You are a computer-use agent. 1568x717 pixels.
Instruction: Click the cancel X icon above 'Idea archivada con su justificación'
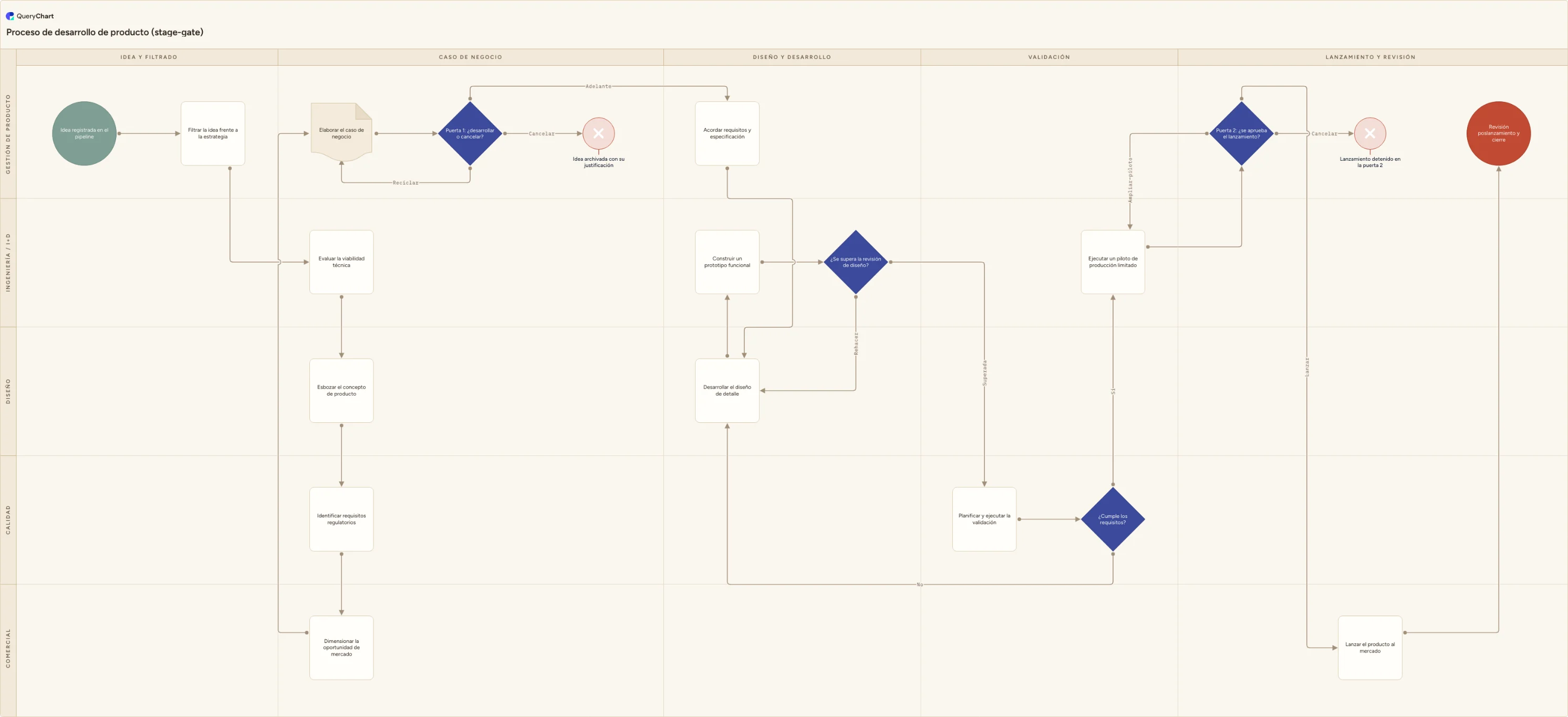click(x=598, y=133)
